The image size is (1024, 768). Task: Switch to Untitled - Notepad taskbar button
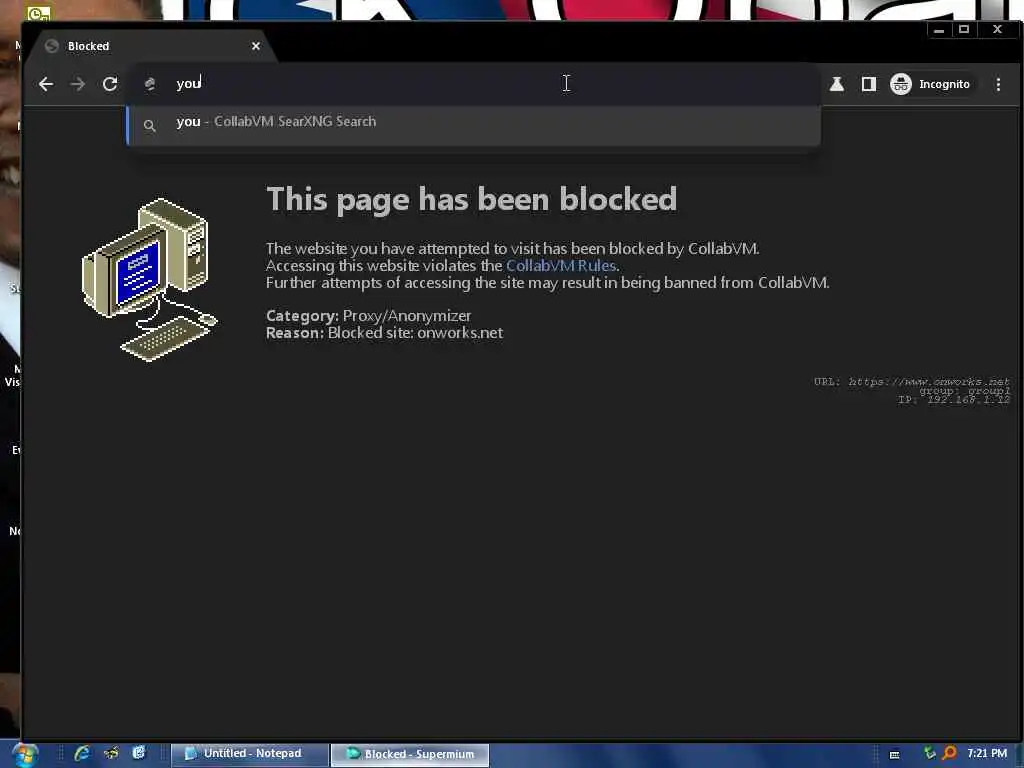(x=250, y=754)
